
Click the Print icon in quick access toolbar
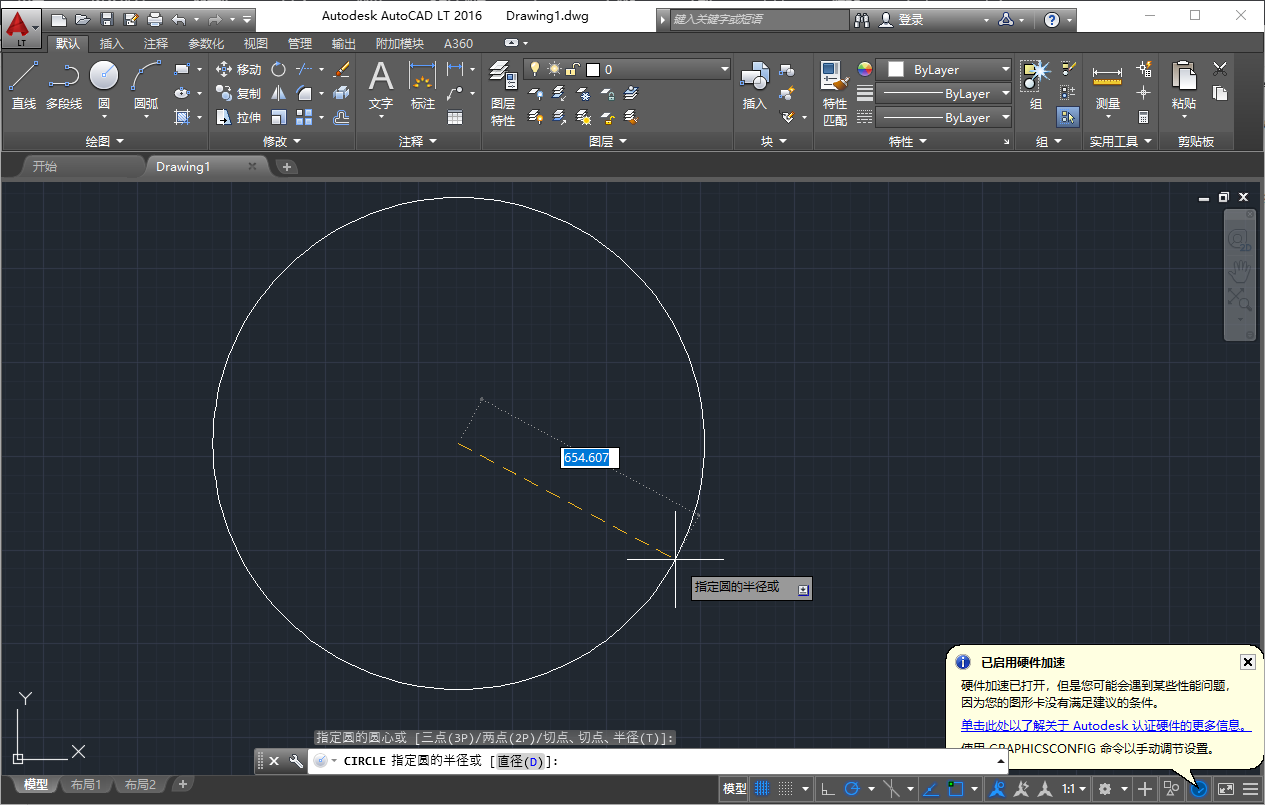(154, 19)
